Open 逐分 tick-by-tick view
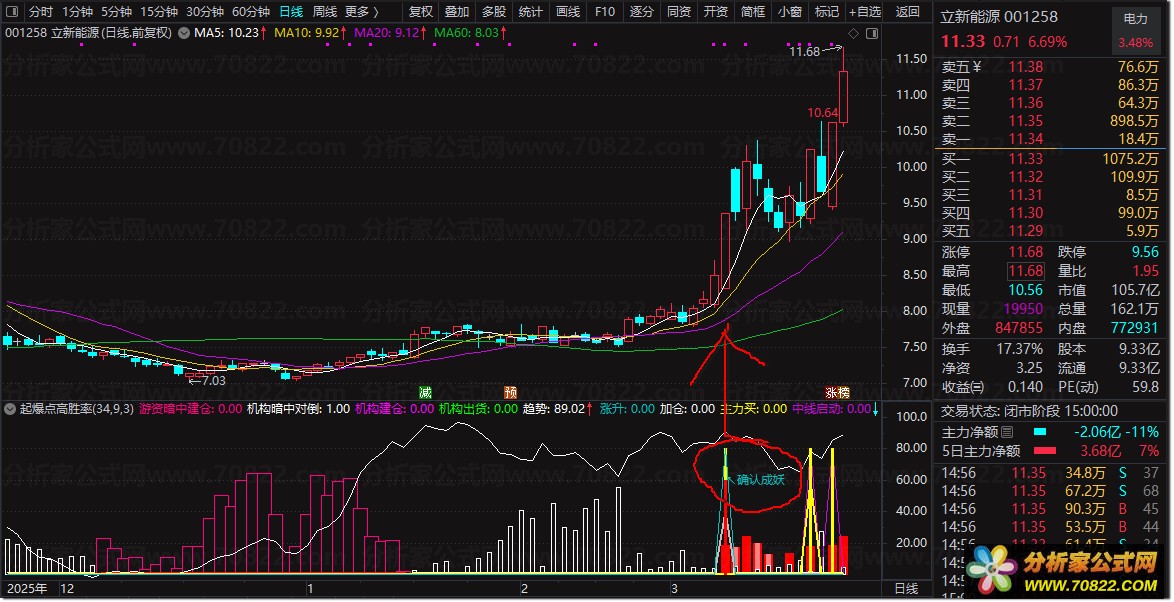Screen dimensions: 1174x602 click(x=642, y=11)
